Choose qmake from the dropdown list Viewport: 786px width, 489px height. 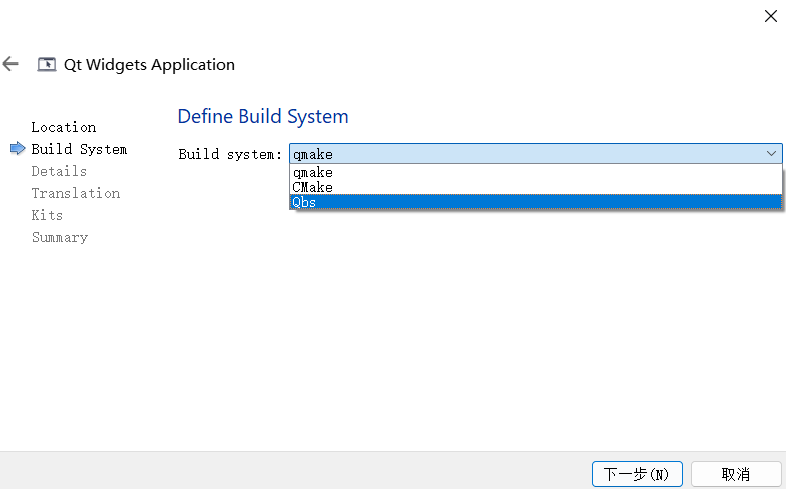[535, 172]
